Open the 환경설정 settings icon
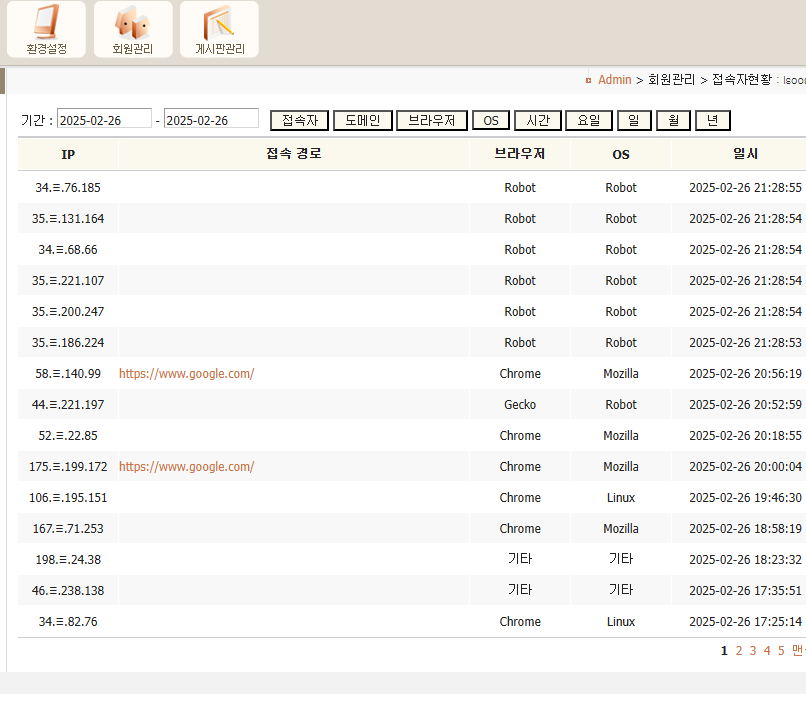 (46, 29)
